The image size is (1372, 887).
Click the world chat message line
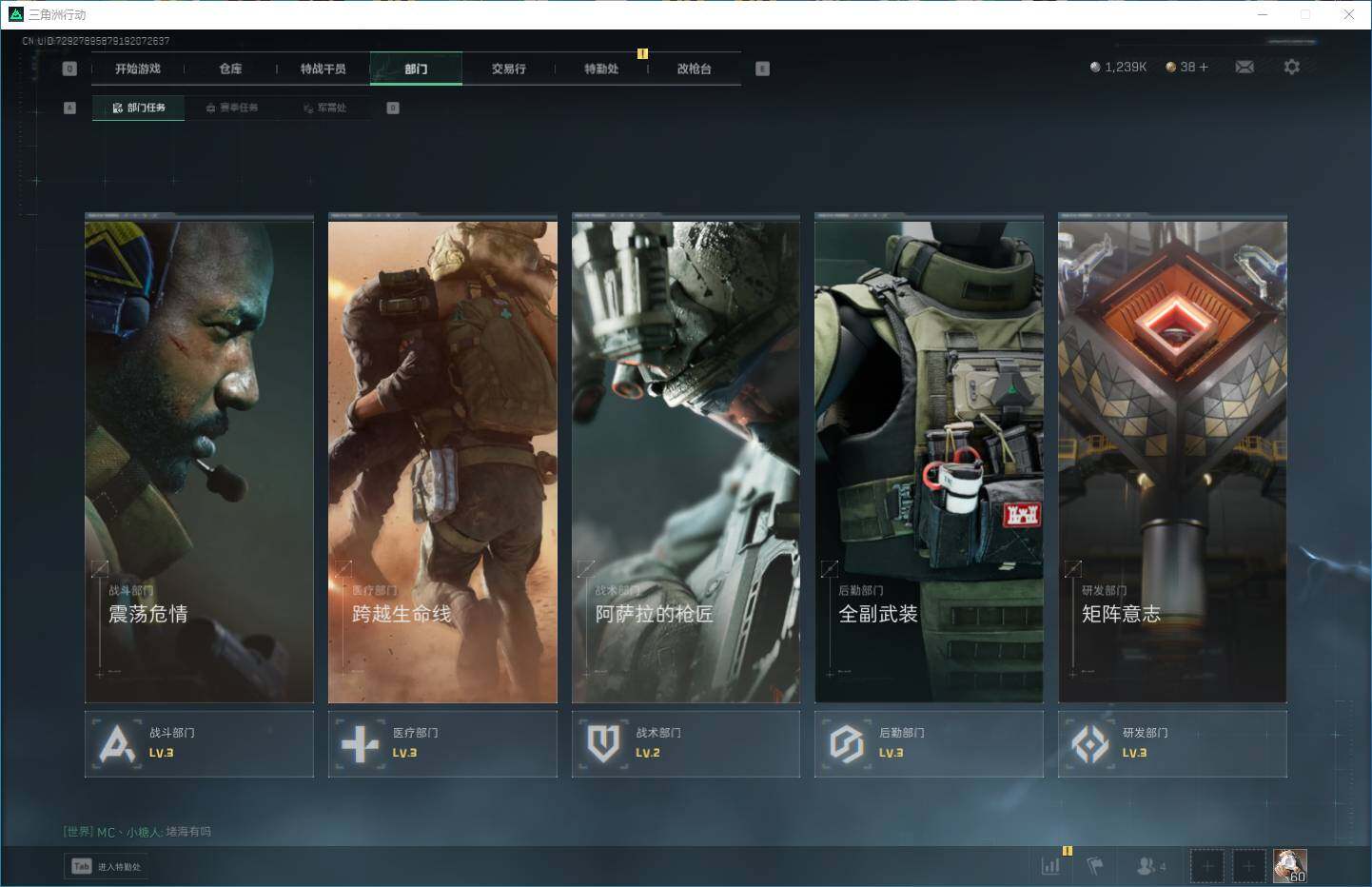pos(138,832)
